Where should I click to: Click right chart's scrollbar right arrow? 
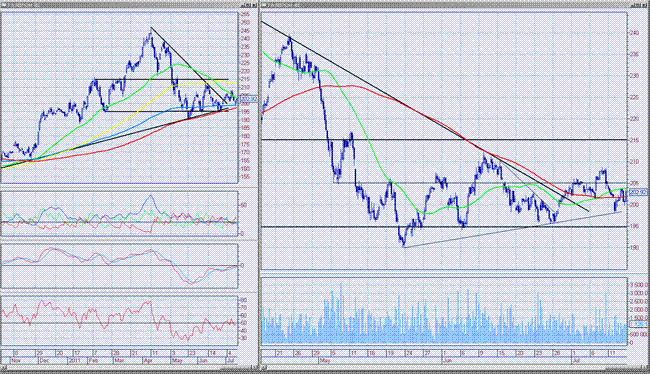[645, 368]
